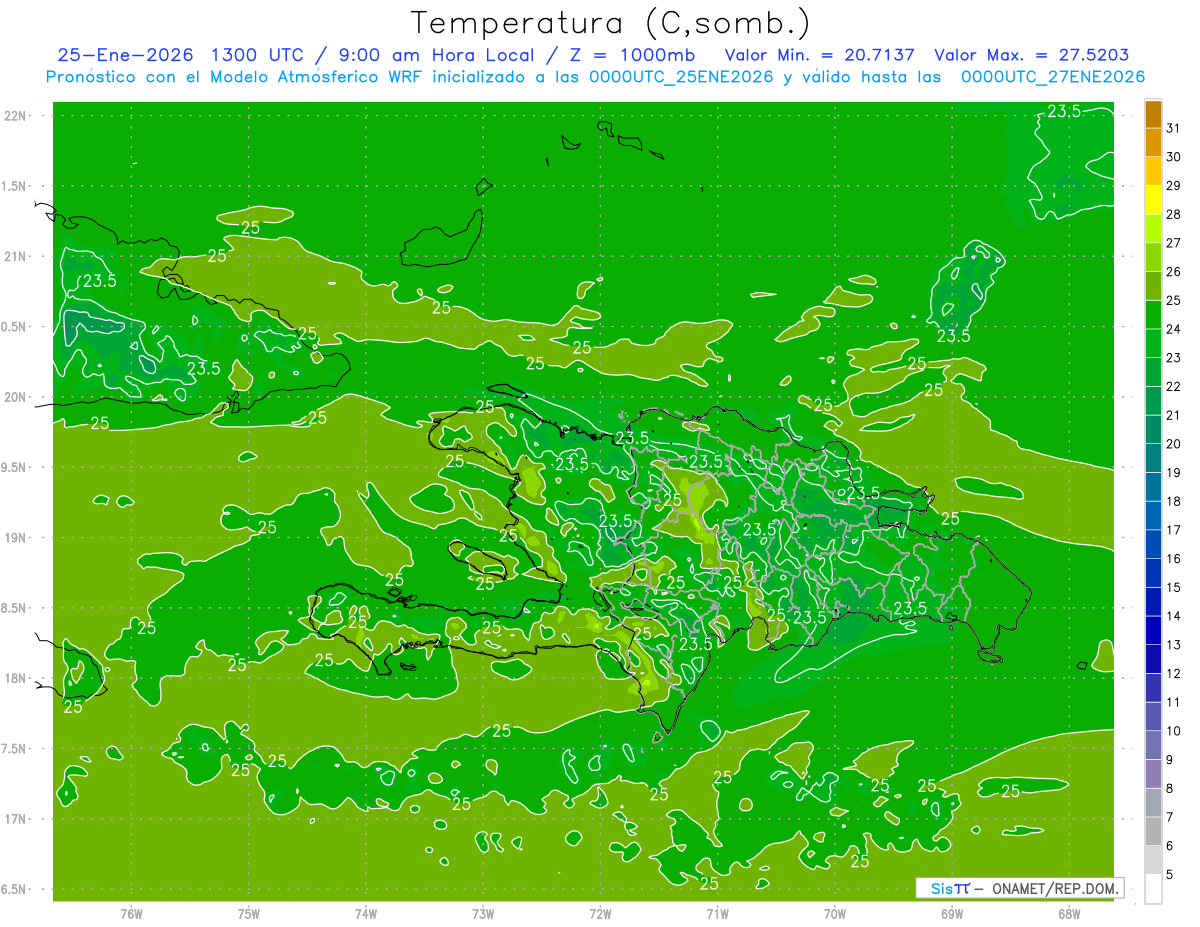Image resolution: width=1200 pixels, height=927 pixels.
Task: Click the legend value "14"
Action: click(1174, 616)
